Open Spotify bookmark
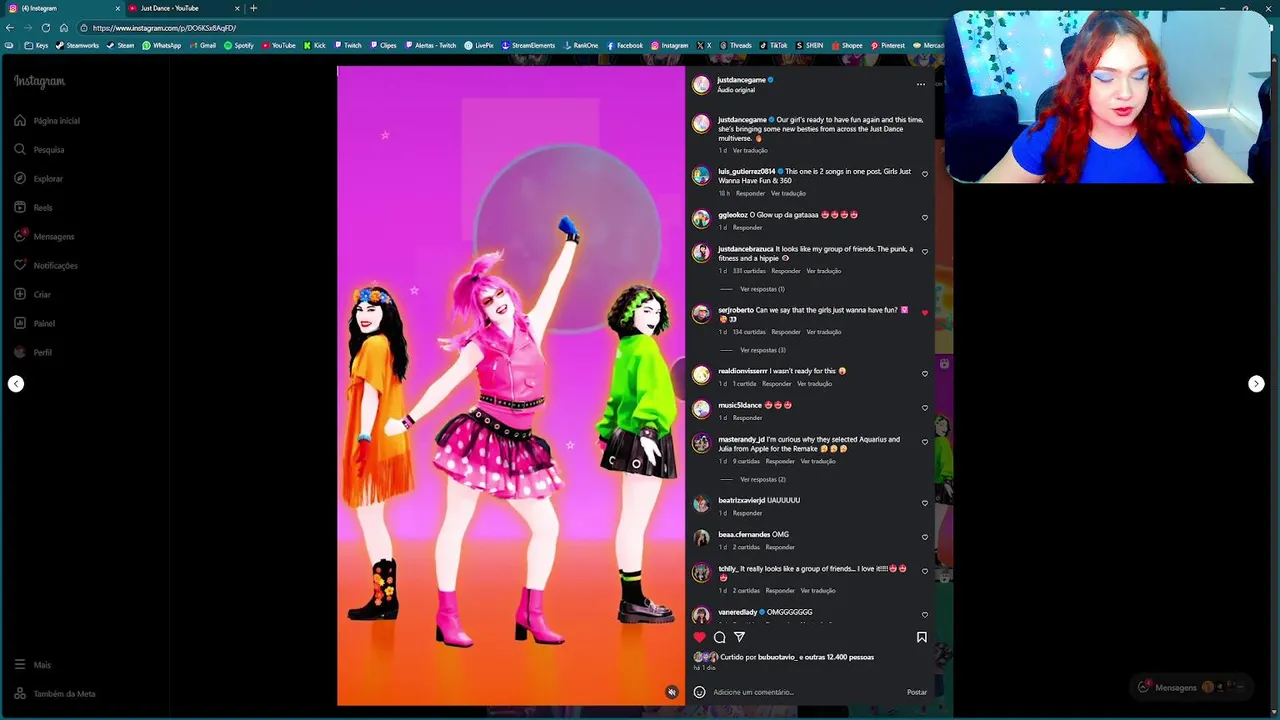This screenshot has height=720, width=1280. 239,45
